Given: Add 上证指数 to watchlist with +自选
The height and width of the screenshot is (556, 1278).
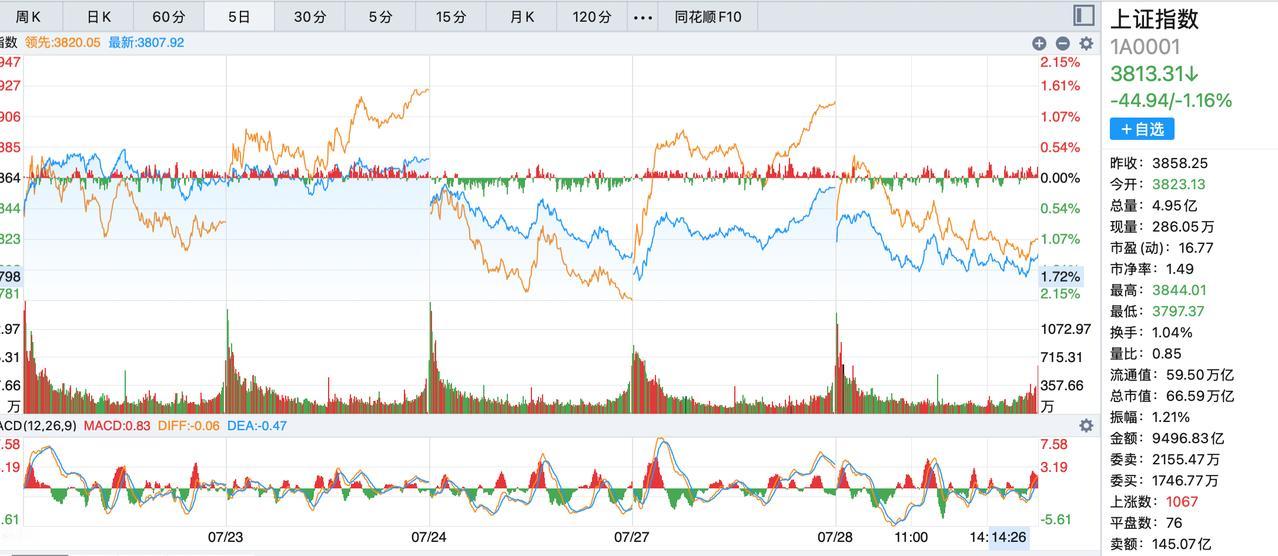Looking at the screenshot, I should tap(1142, 129).
